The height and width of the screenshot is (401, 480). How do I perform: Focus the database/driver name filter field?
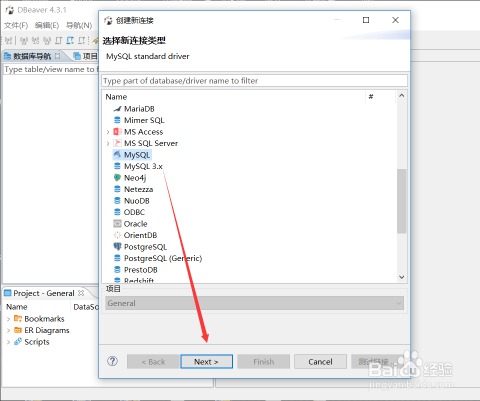point(254,81)
